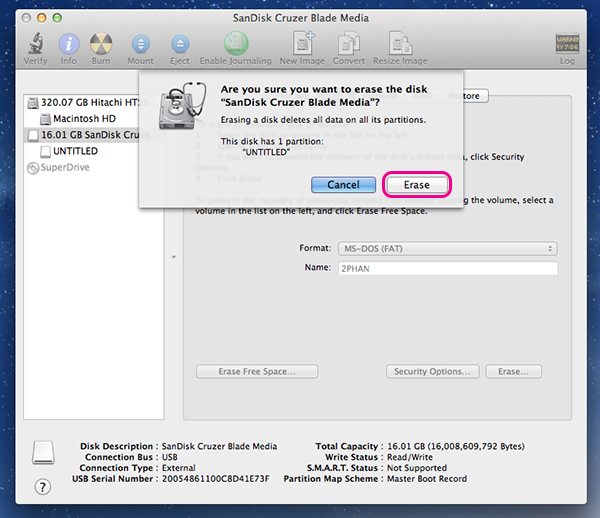This screenshot has width=600, height=518.
Task: Click the Convert toolbar icon
Action: [349, 43]
